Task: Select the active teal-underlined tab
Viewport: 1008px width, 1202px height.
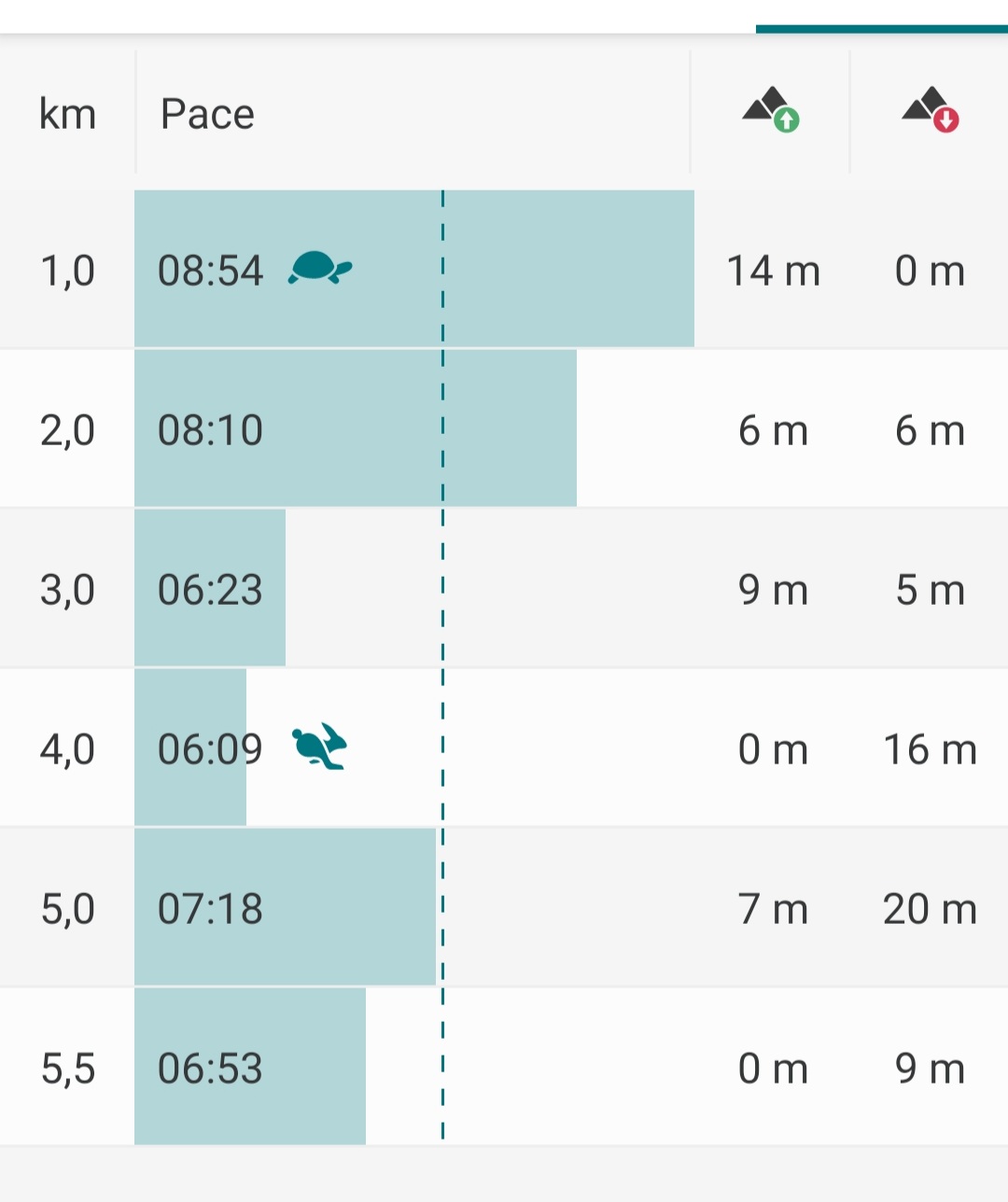Action: coord(881,28)
